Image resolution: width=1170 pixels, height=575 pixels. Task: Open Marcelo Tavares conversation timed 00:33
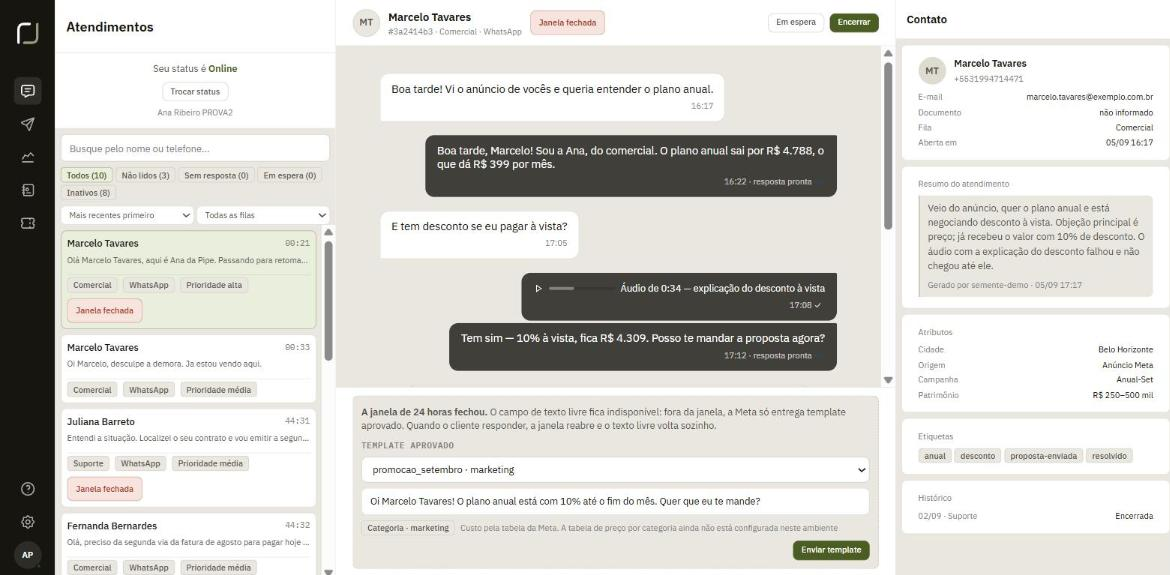(x=188, y=368)
